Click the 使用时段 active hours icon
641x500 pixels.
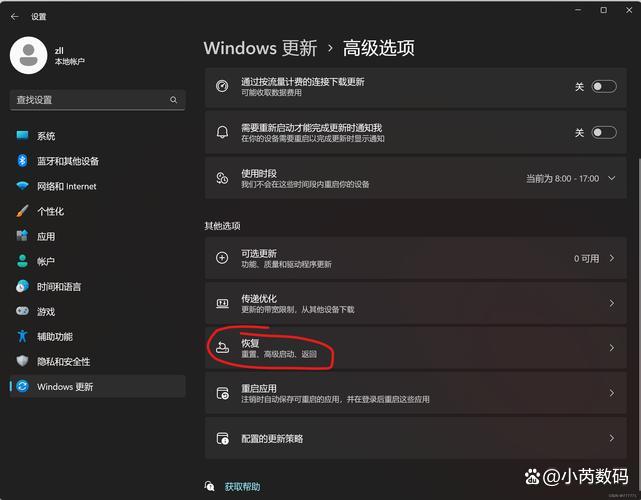[222, 178]
